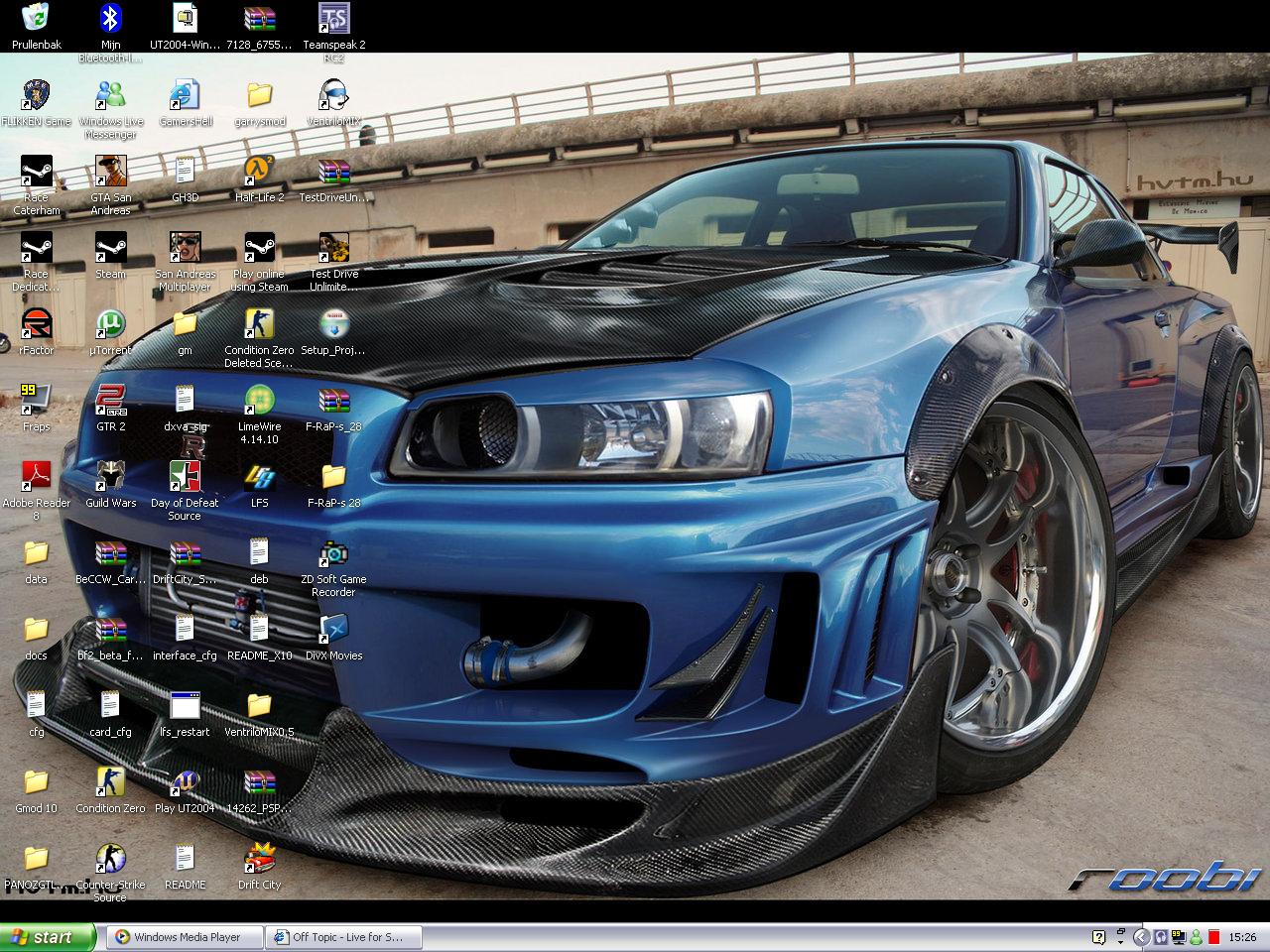The image size is (1270, 952).
Task: Click the GamersHell internet shortcut
Action: (x=186, y=103)
